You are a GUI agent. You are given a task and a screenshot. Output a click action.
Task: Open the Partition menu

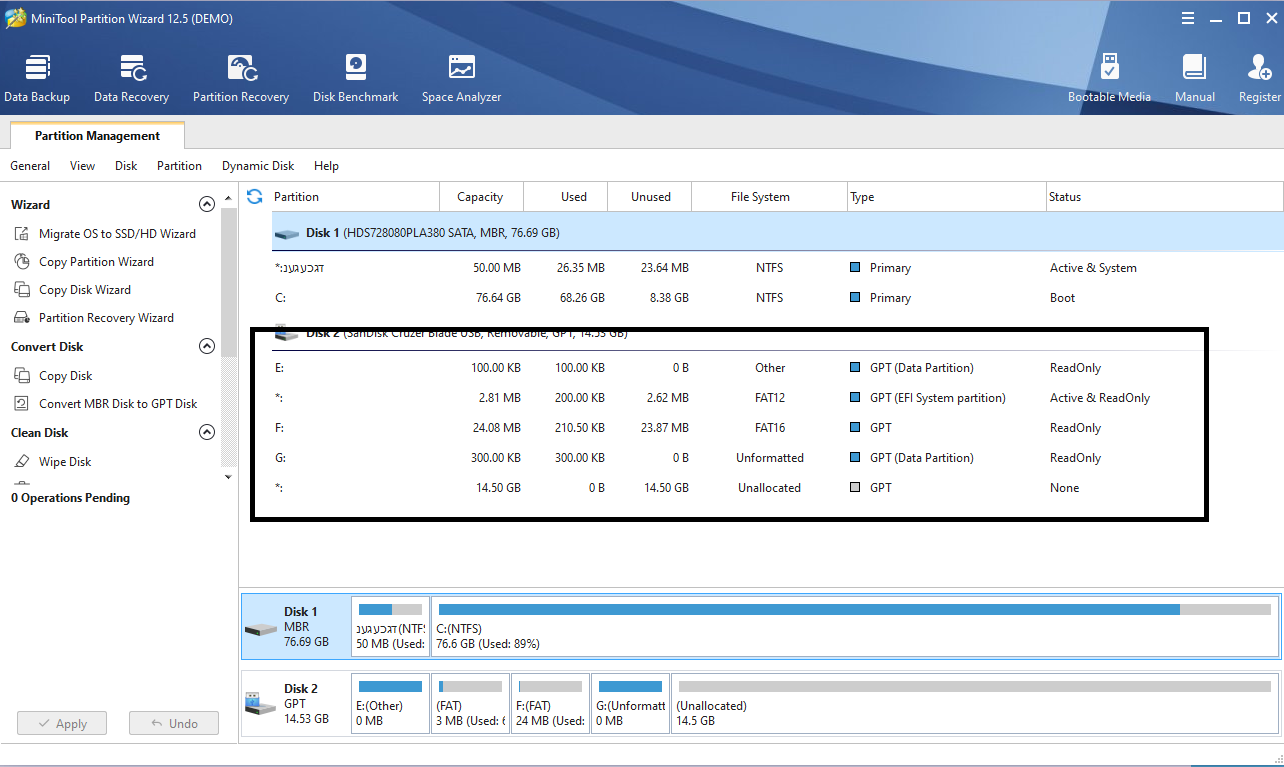click(180, 166)
